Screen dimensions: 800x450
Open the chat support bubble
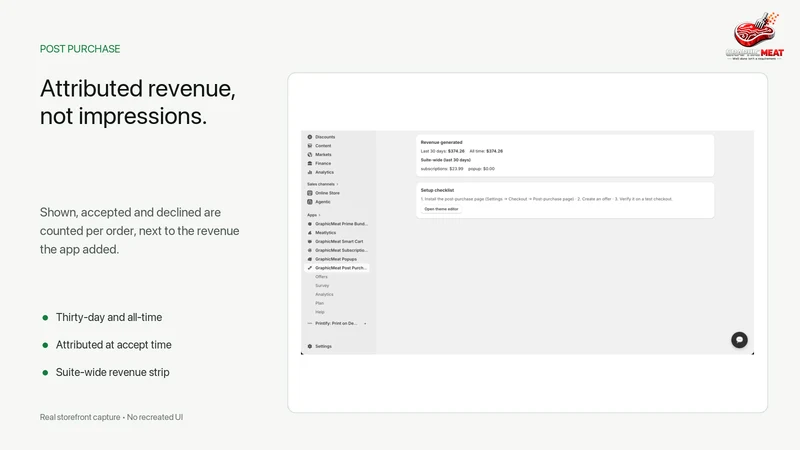click(x=739, y=340)
